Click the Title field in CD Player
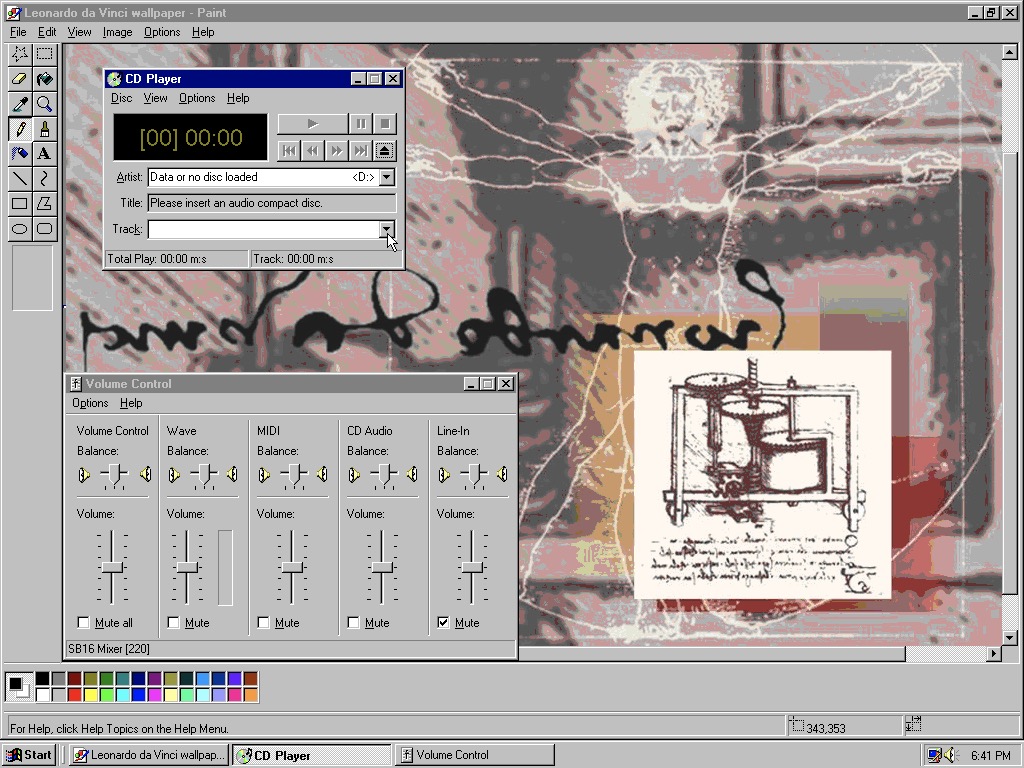 272,203
